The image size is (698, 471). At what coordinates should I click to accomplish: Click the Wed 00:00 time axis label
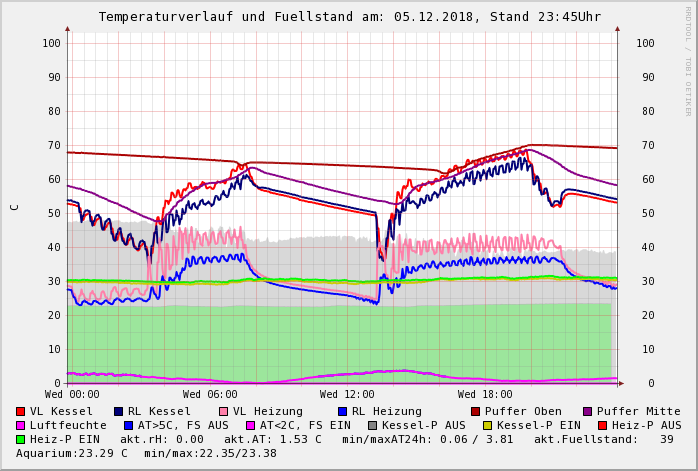tap(72, 394)
